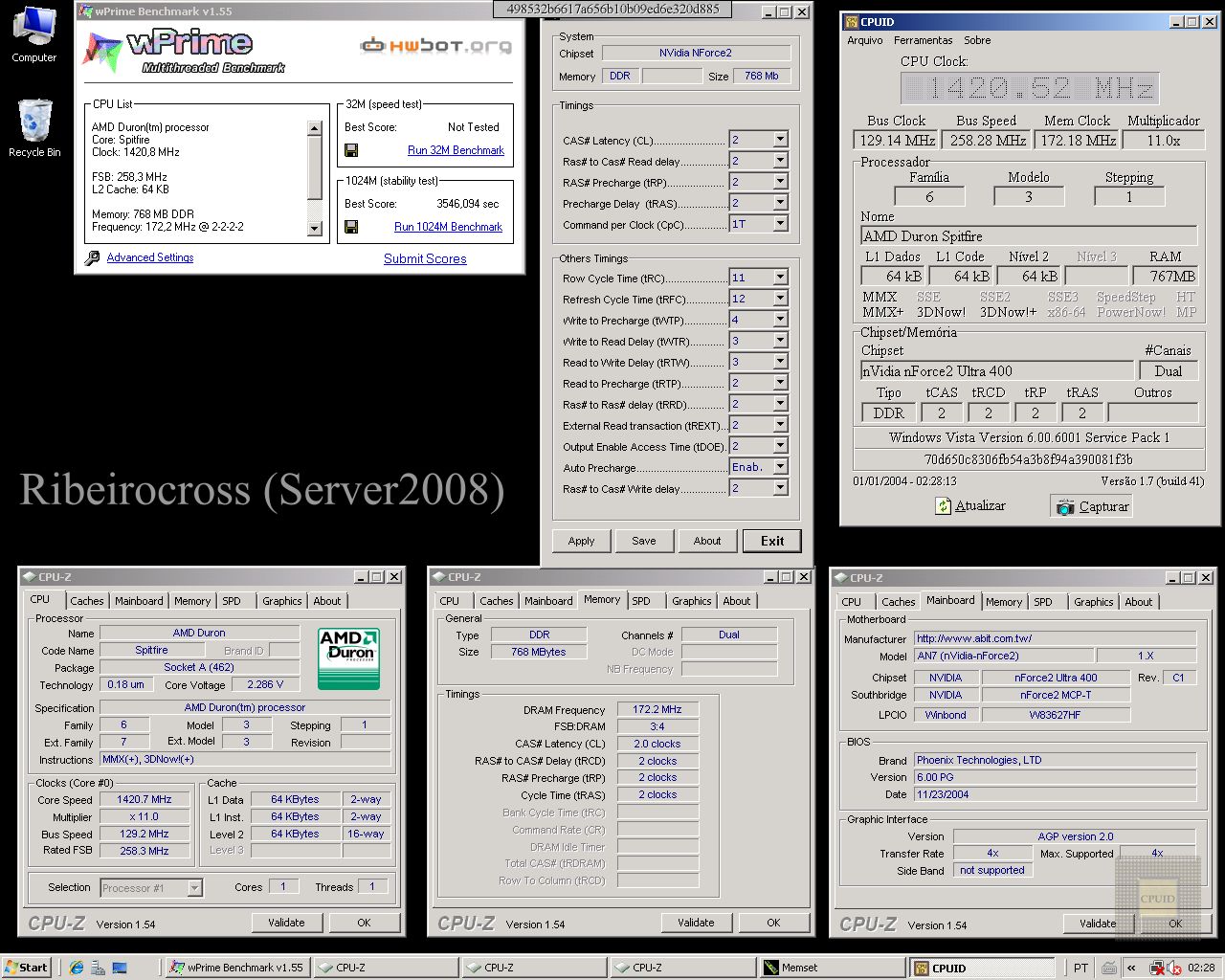Screen dimensions: 1225x980
Task: Click the CPUID taskbar button
Action: (981, 968)
